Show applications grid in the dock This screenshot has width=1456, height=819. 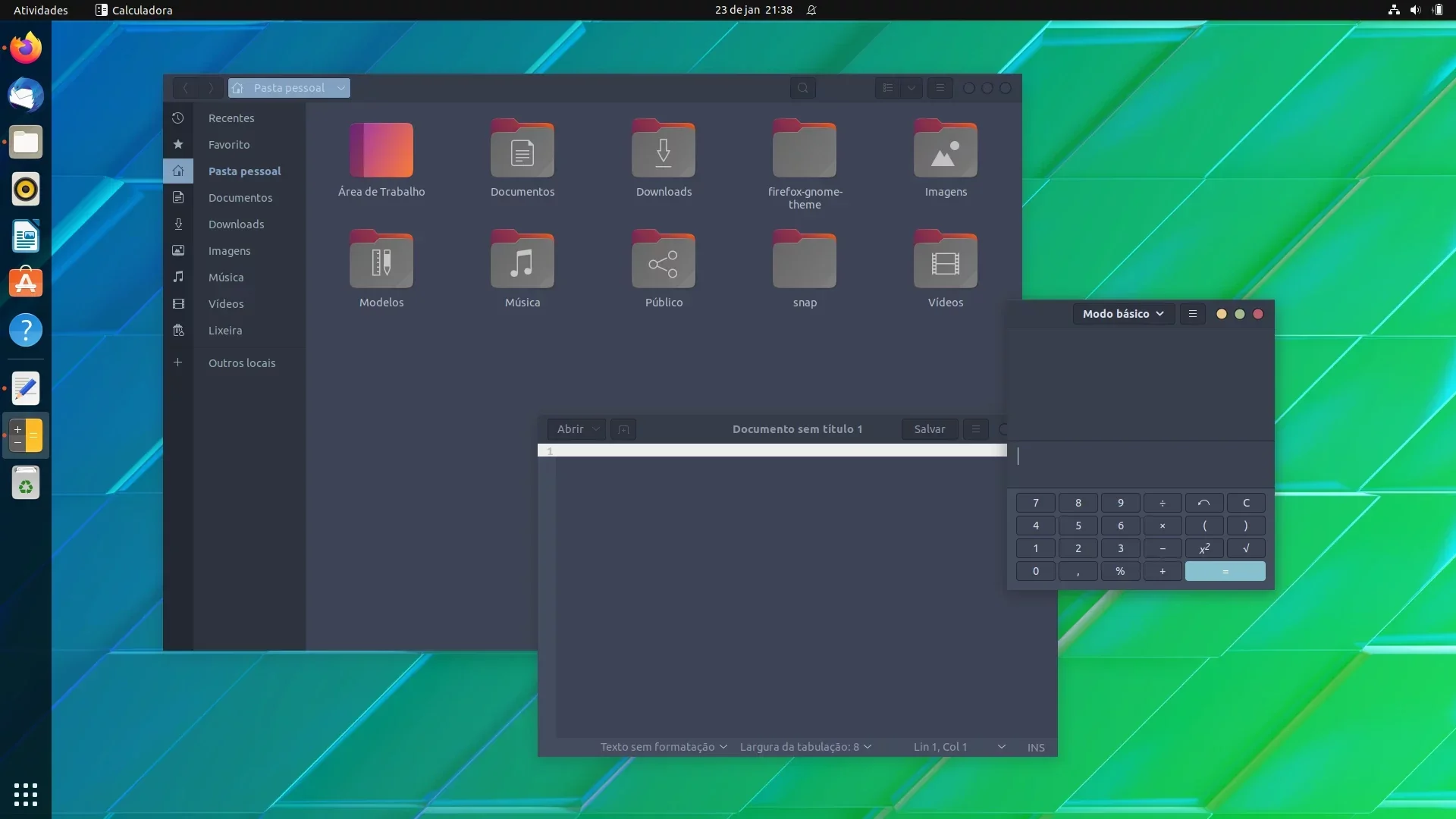(26, 795)
